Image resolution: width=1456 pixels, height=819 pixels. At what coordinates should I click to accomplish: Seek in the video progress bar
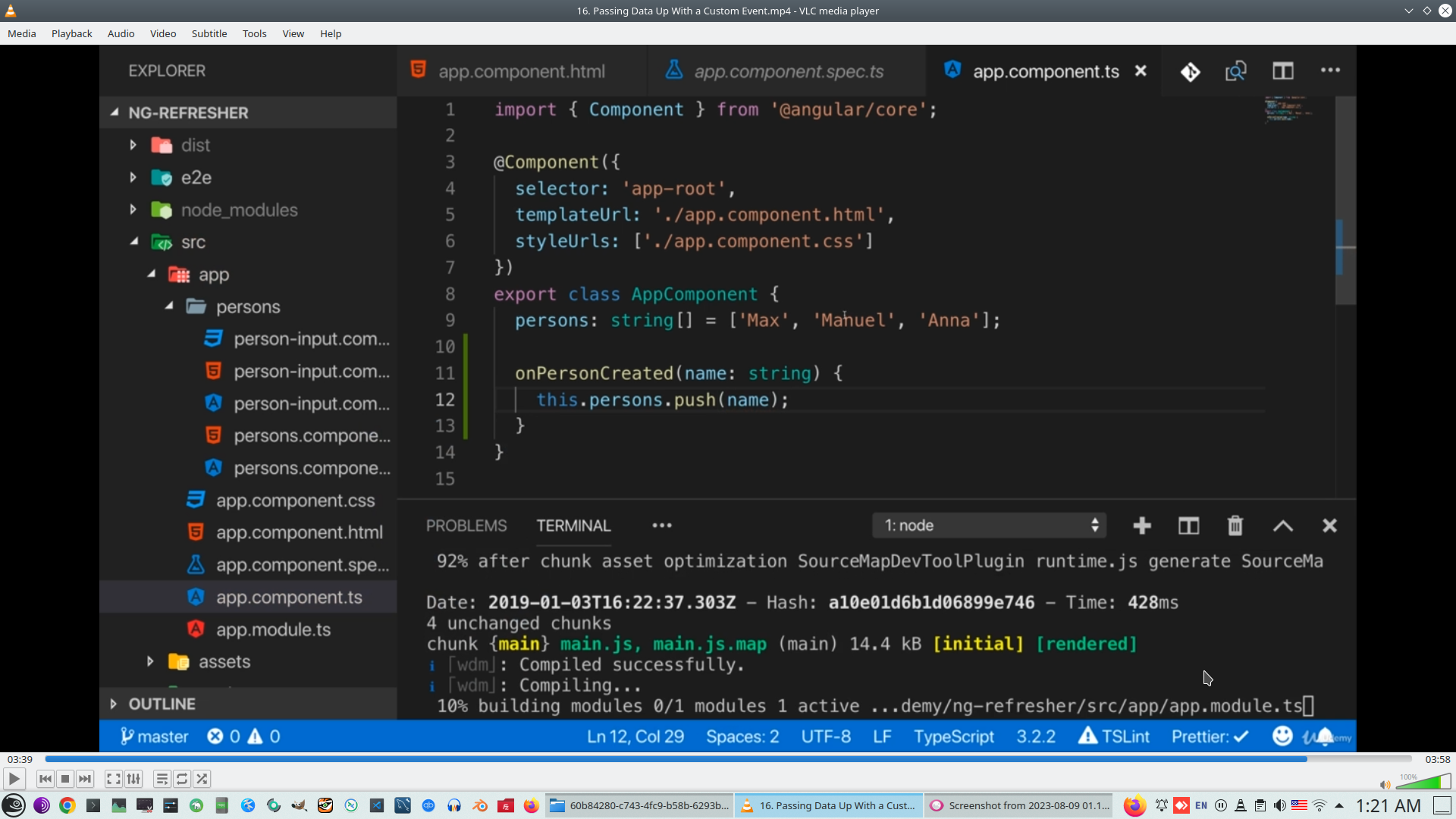[x=728, y=759]
